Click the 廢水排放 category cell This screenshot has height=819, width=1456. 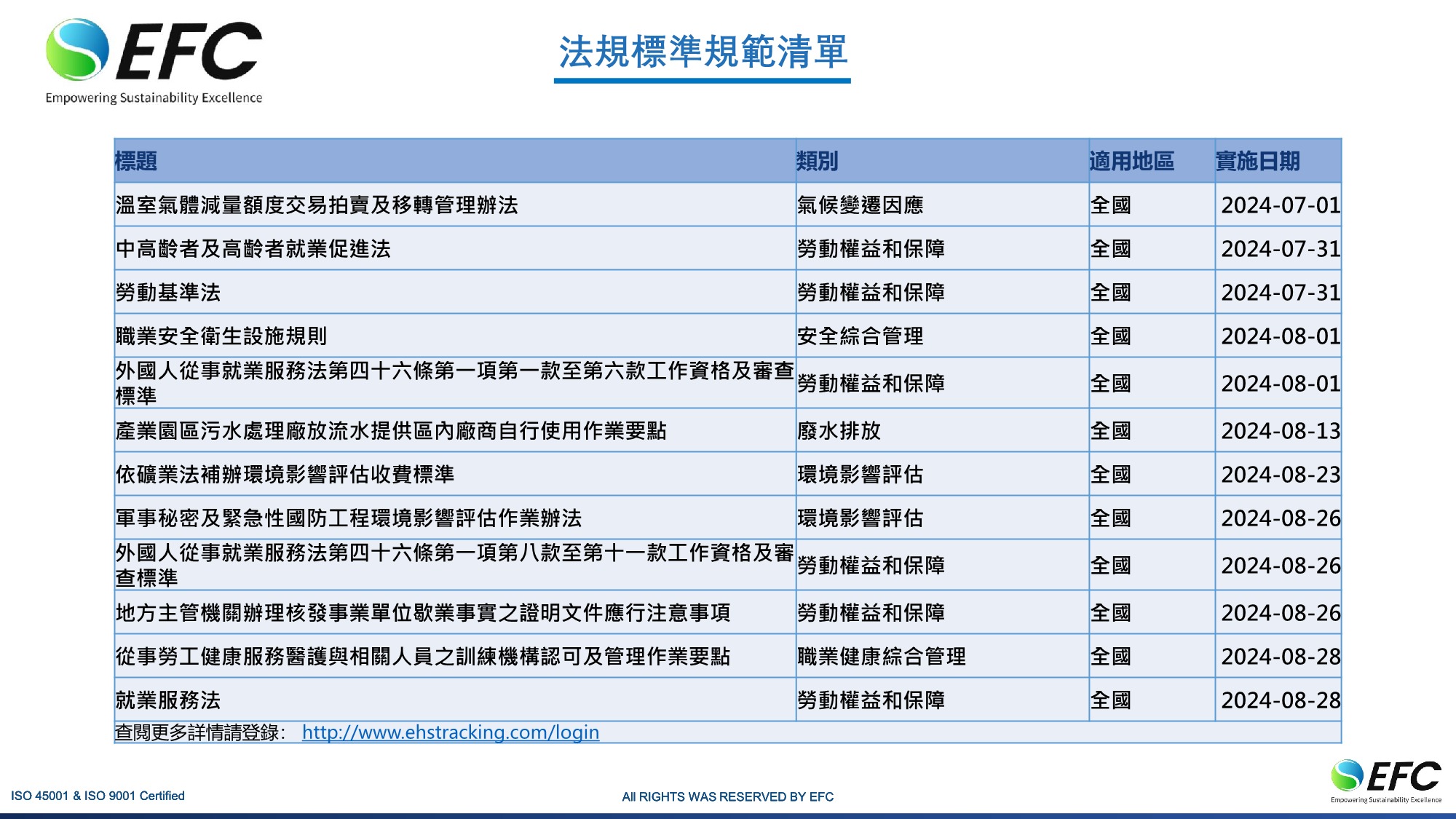pyautogui.click(x=943, y=430)
